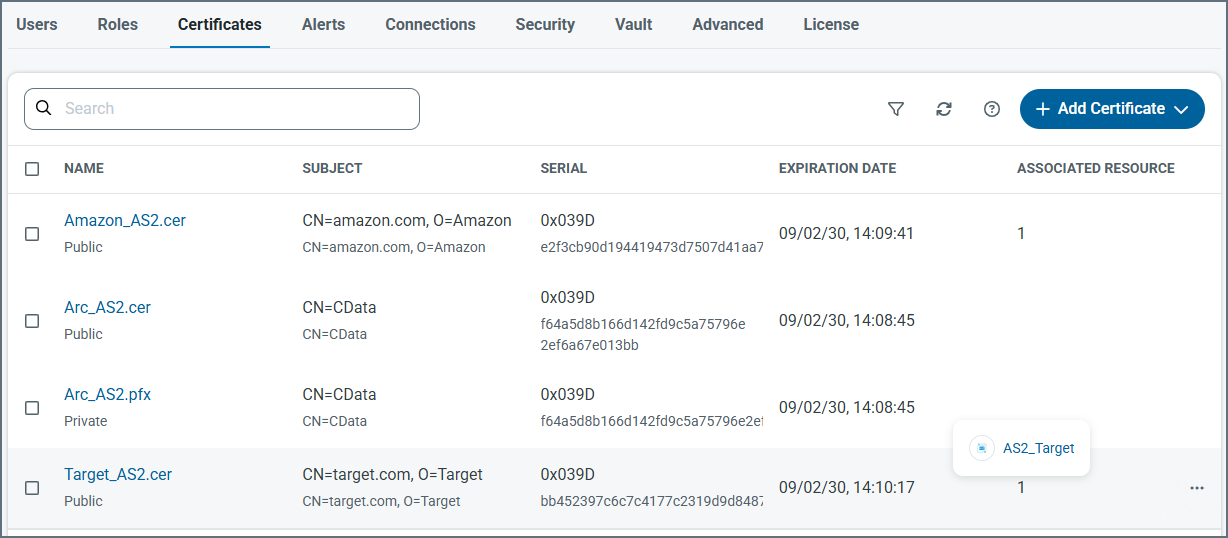
Task: Select the Arc_AS2.pfx row checkbox
Action: pos(32,408)
